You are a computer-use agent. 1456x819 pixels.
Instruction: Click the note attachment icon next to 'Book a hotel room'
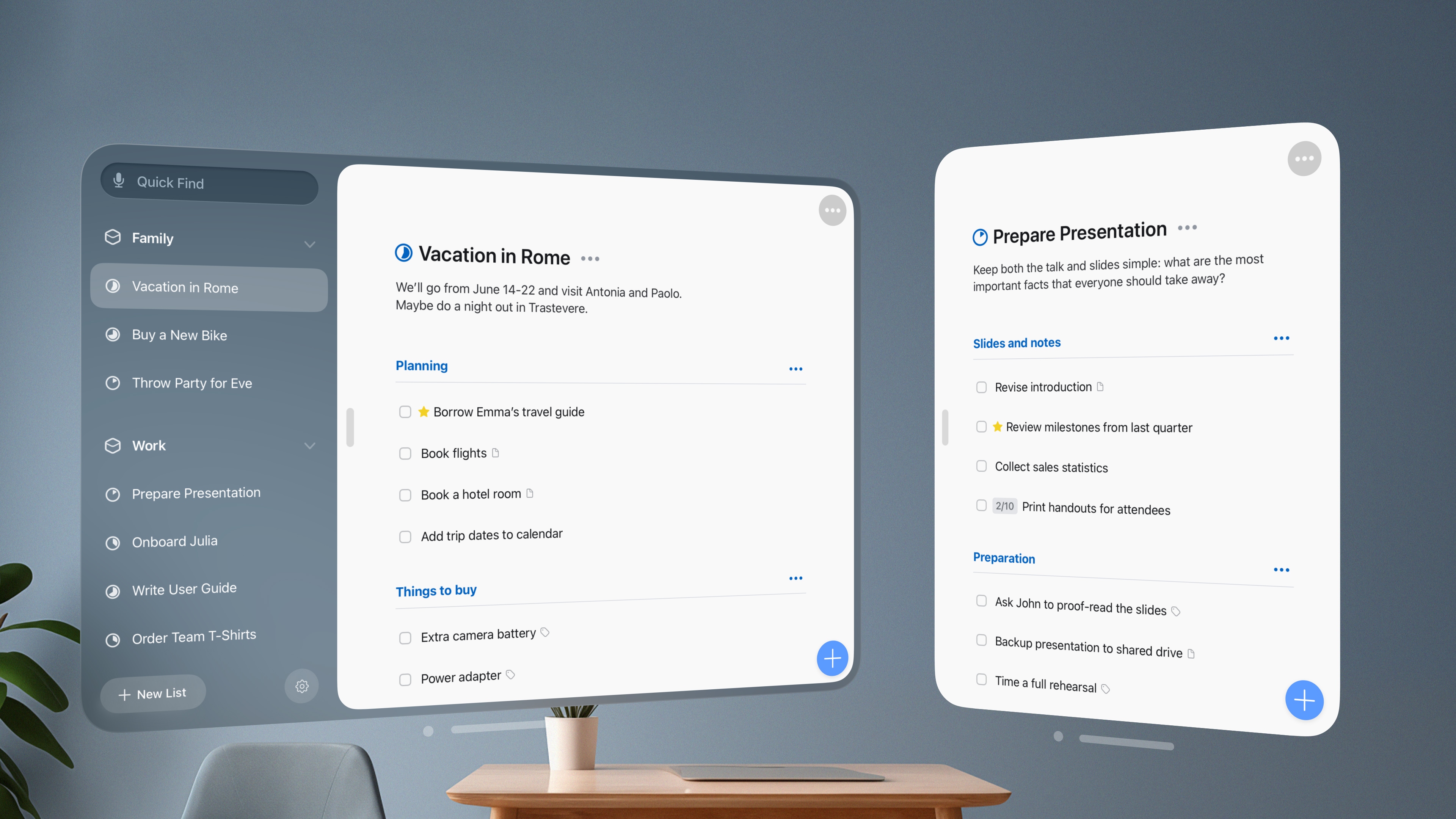530,493
